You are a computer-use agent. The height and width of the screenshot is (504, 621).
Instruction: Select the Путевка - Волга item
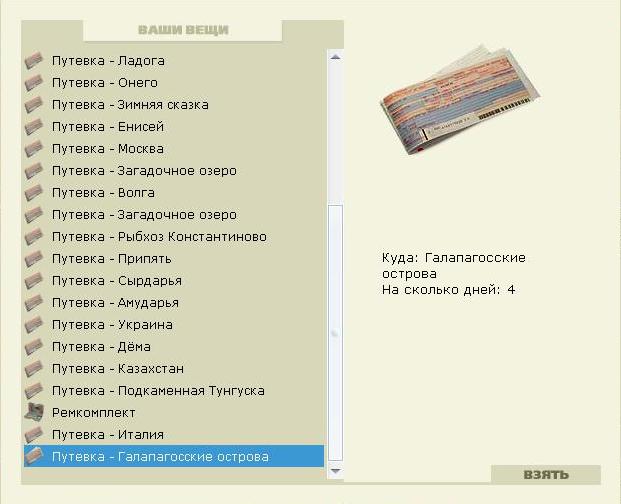[174, 192]
